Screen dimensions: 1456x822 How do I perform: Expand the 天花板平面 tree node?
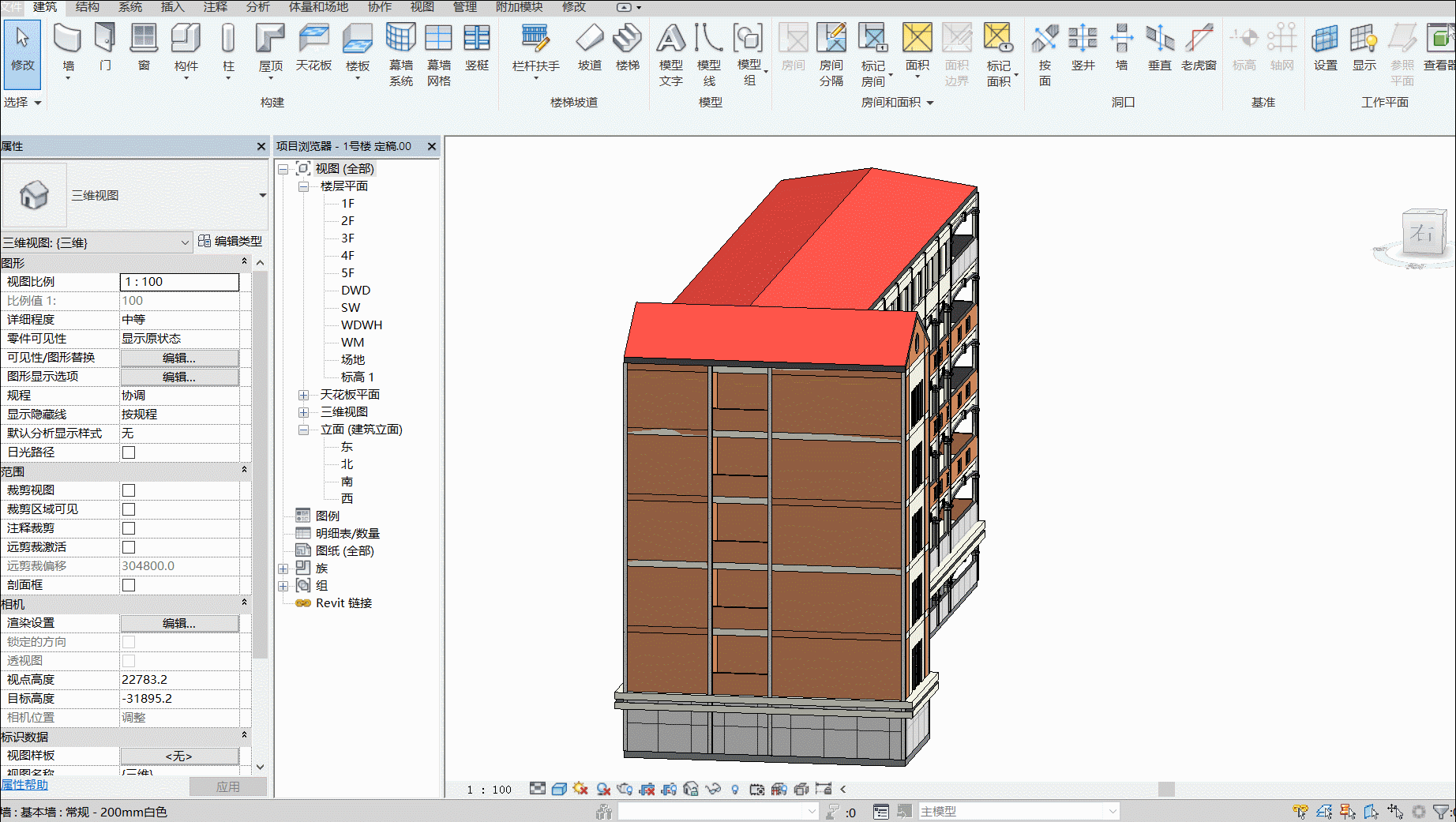tap(303, 395)
